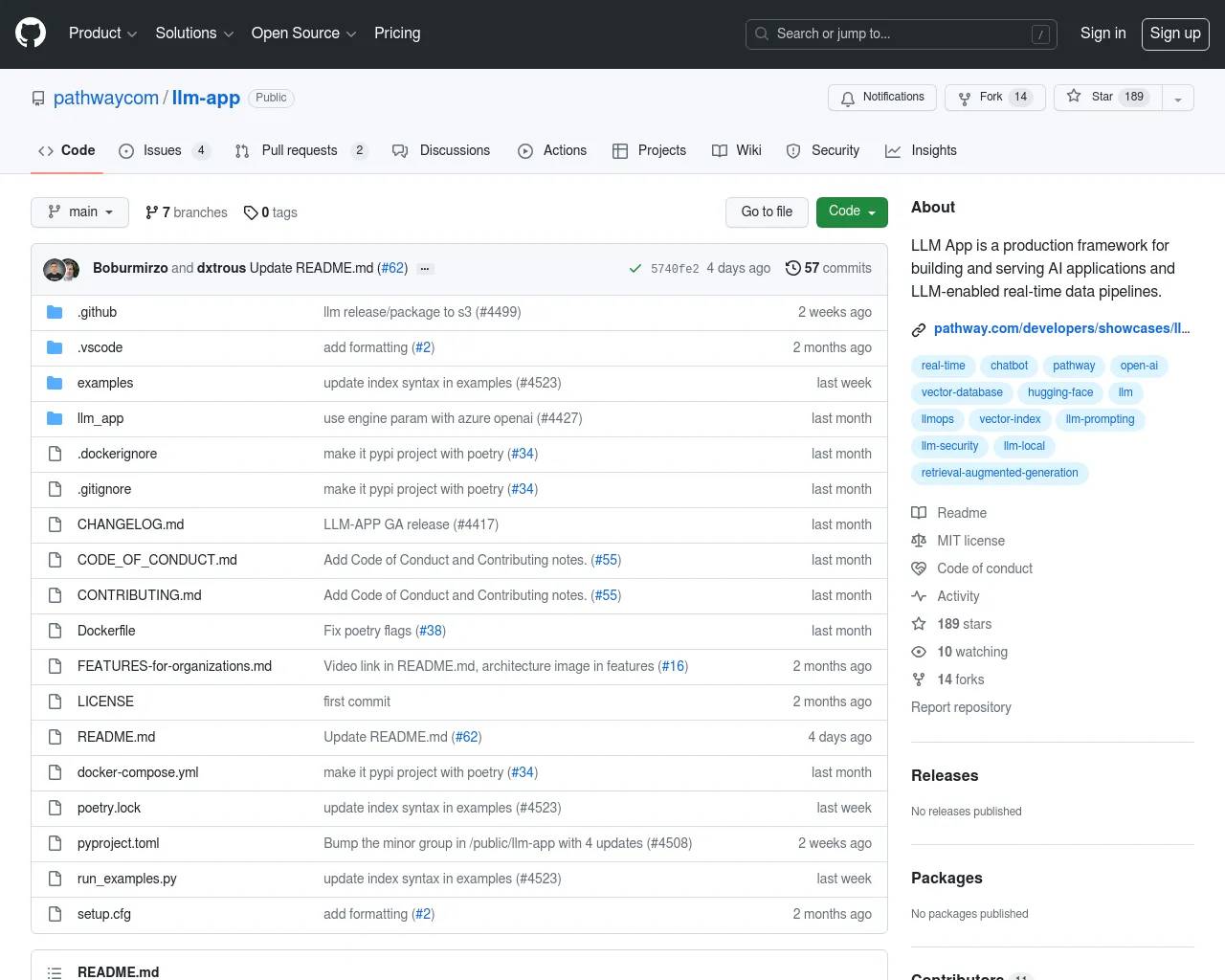Viewport: 1225px width, 980px height.
Task: Switch to the Discussions tab
Action: 441,150
